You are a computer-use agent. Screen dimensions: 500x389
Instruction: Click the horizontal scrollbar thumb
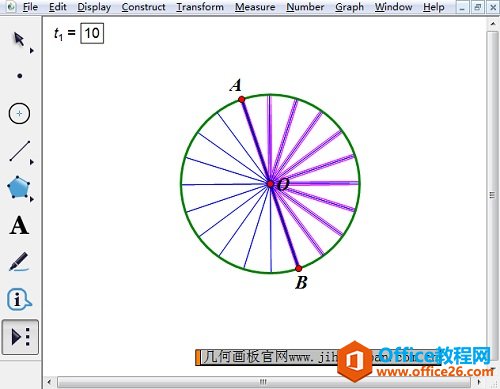[x=263, y=382]
